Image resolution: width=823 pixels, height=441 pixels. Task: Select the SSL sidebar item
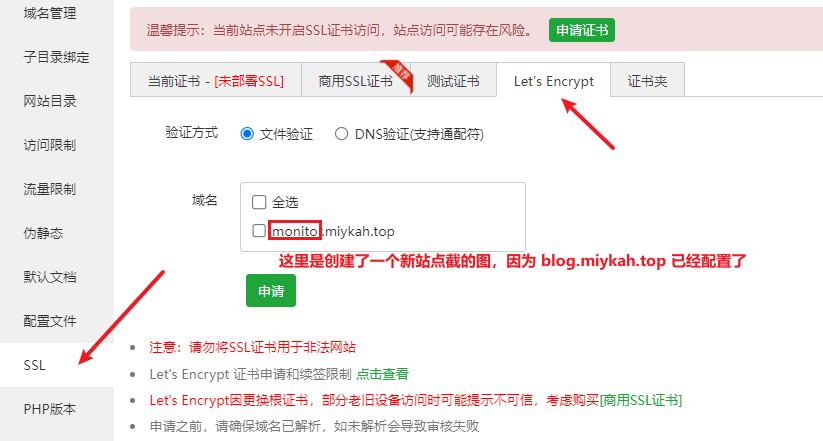pyautogui.click(x=57, y=365)
